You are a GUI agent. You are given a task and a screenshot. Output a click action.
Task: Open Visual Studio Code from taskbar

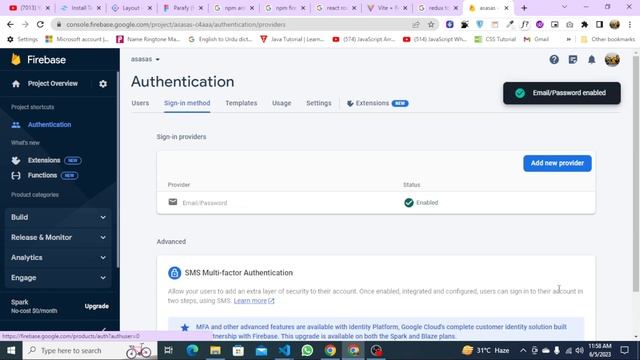[x=284, y=350]
